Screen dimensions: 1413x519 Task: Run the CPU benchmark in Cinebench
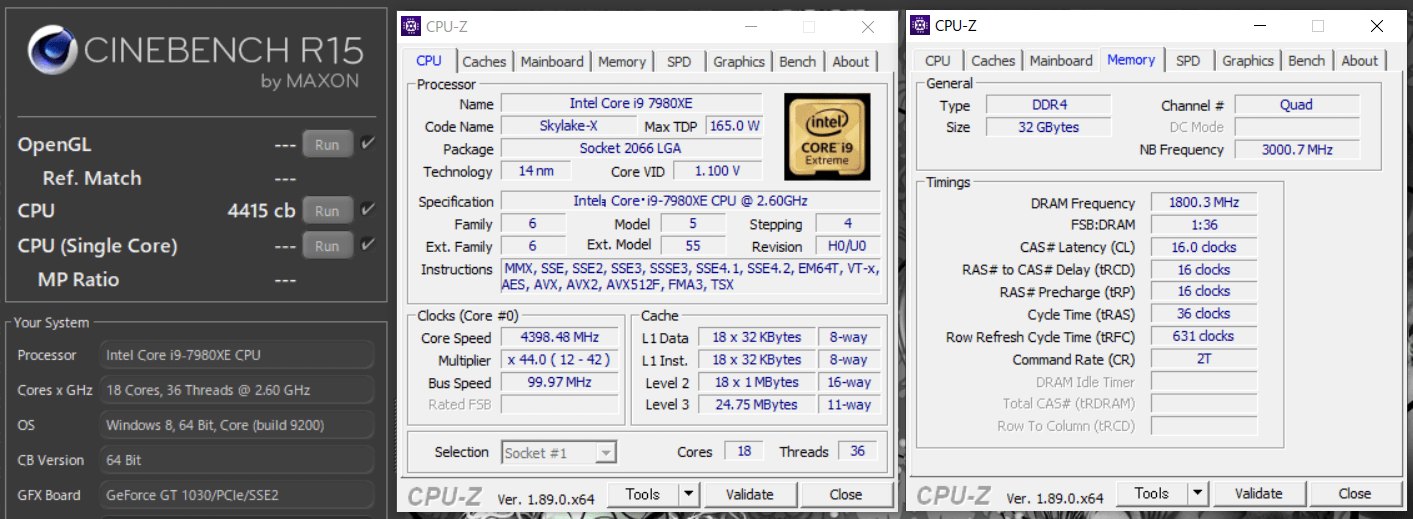coord(327,211)
